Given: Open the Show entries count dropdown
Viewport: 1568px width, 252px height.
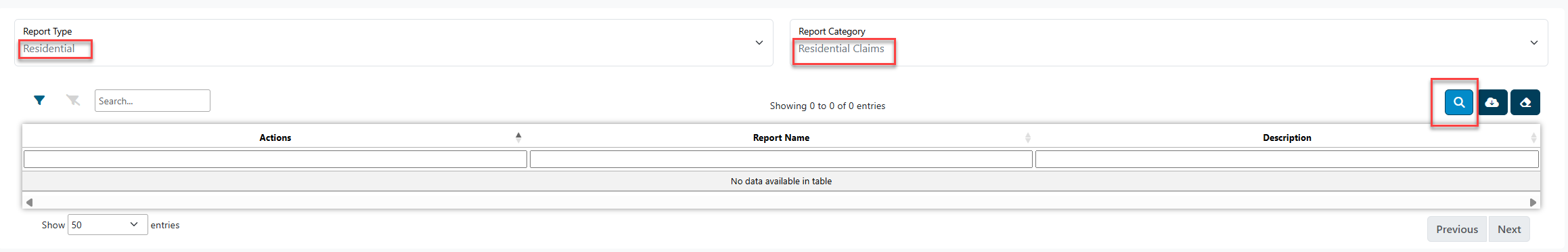Looking at the screenshot, I should (108, 225).
